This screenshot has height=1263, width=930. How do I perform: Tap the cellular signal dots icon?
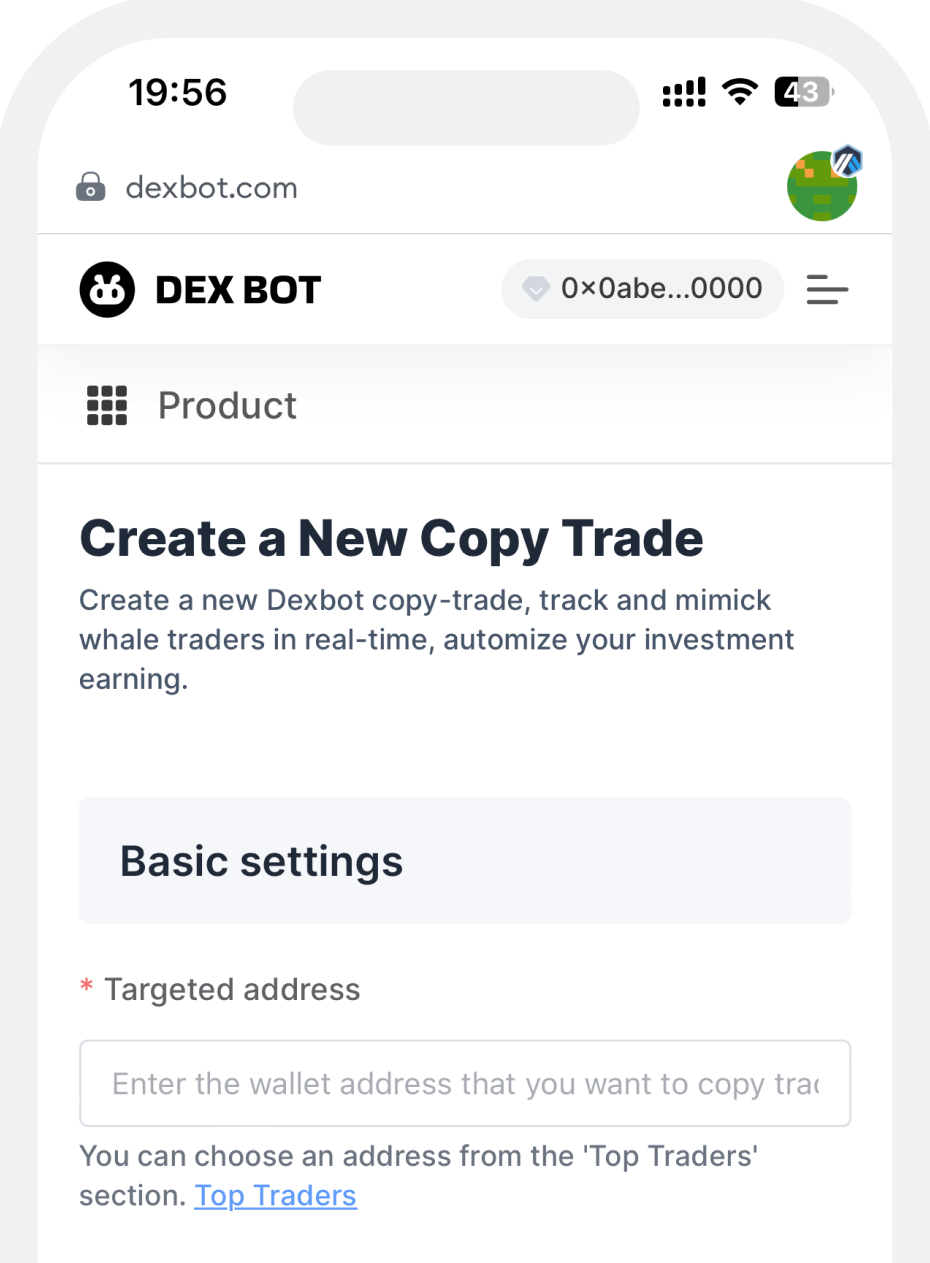[x=686, y=94]
